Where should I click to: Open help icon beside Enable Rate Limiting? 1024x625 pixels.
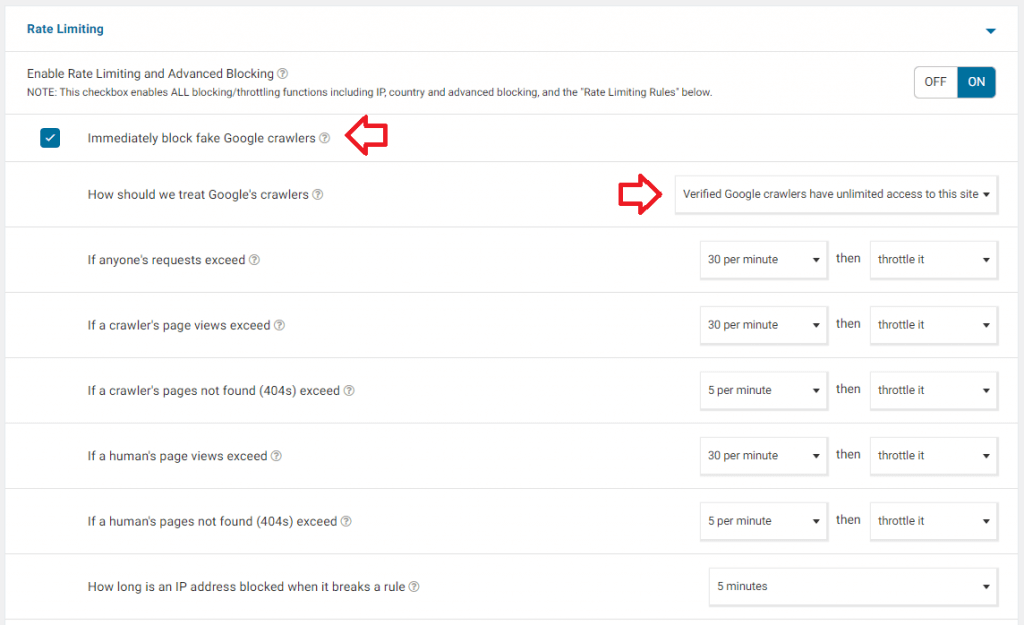click(x=282, y=74)
